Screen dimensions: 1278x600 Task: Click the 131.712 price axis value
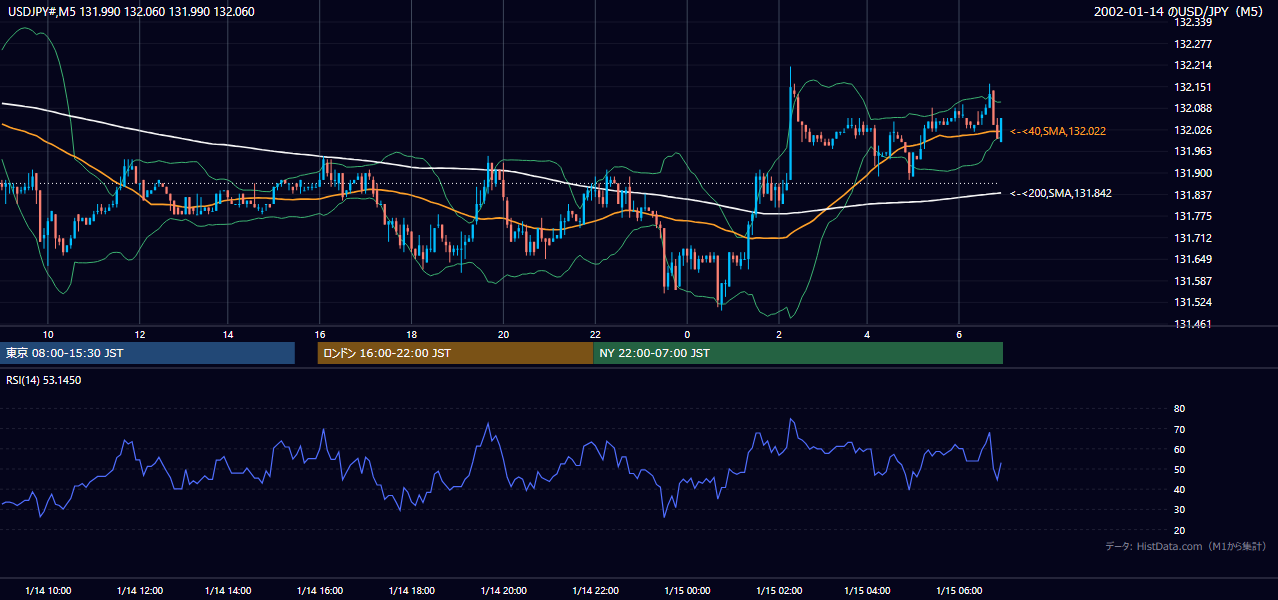click(1193, 238)
